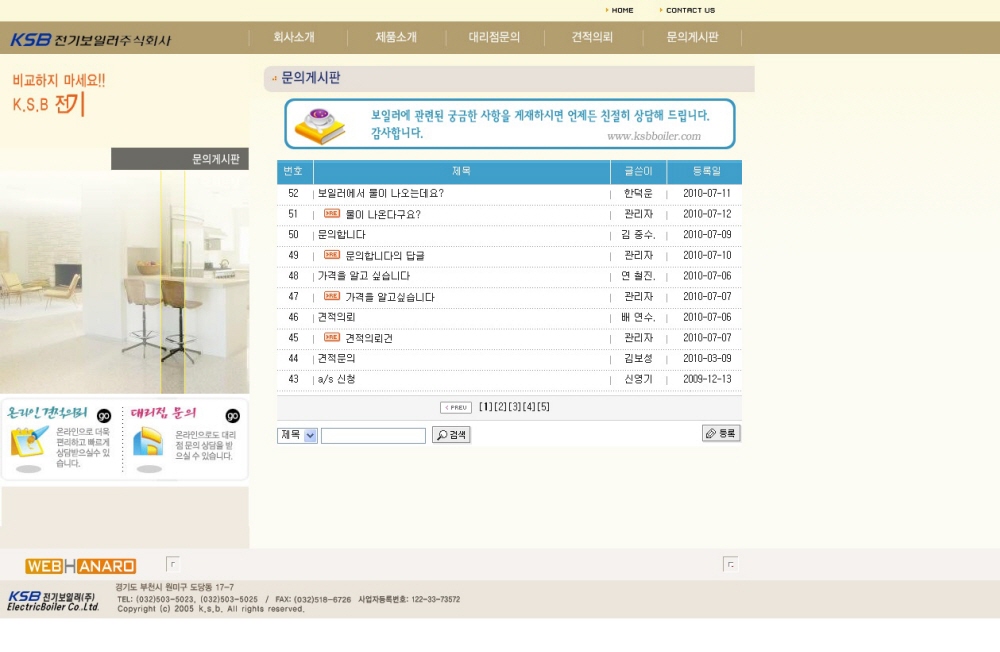Click the RE reply icon in row 45
This screenshot has width=1000, height=652.
click(x=332, y=338)
